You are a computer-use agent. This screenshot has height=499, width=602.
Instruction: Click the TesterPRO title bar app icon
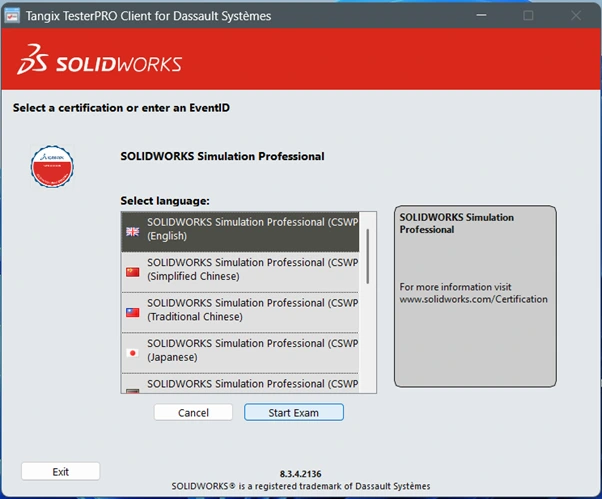(x=12, y=16)
